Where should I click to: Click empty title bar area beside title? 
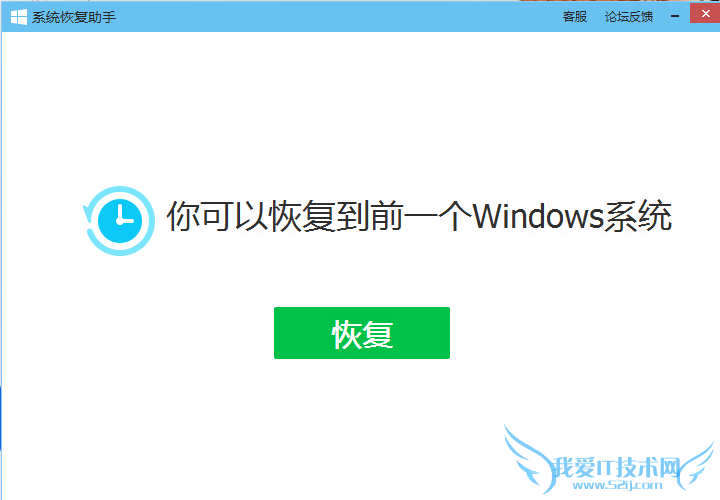click(x=335, y=17)
